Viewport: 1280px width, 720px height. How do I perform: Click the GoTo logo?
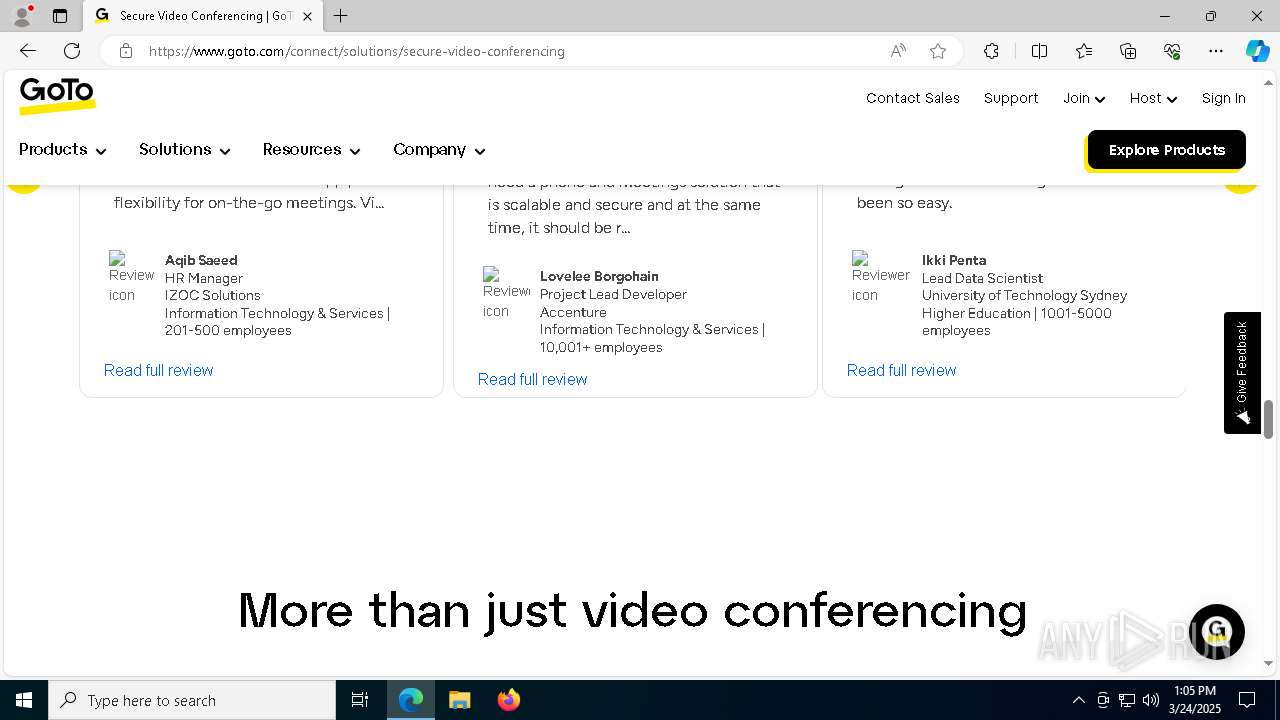point(57,96)
